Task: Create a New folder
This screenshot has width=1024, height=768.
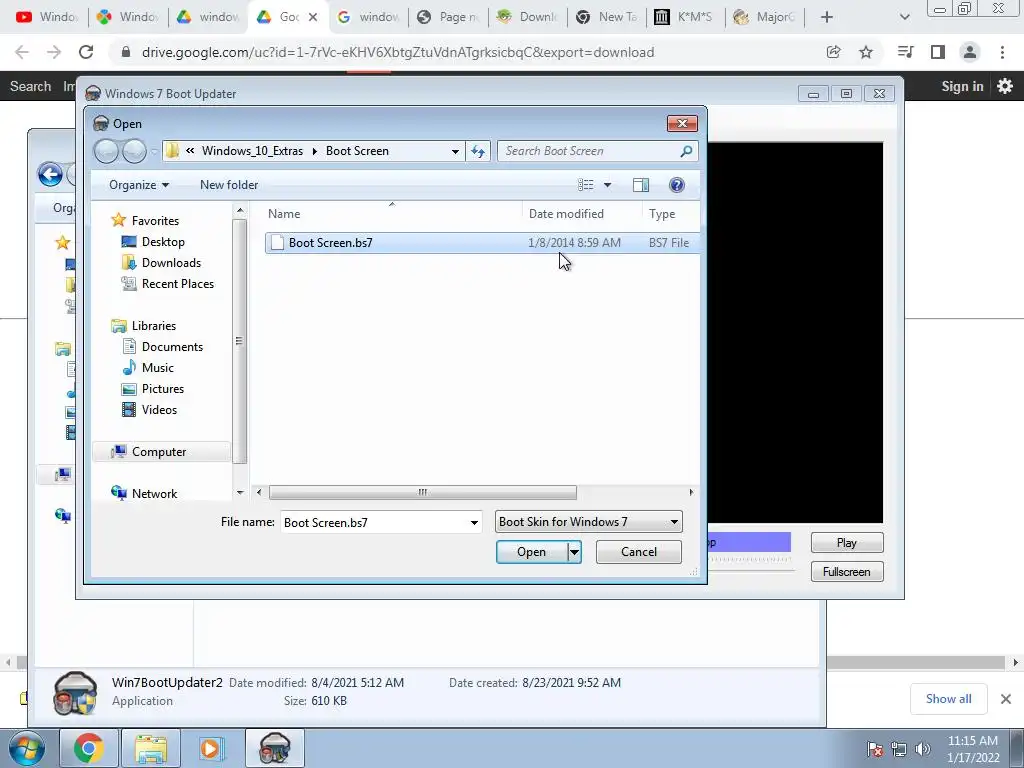Action: (x=229, y=185)
